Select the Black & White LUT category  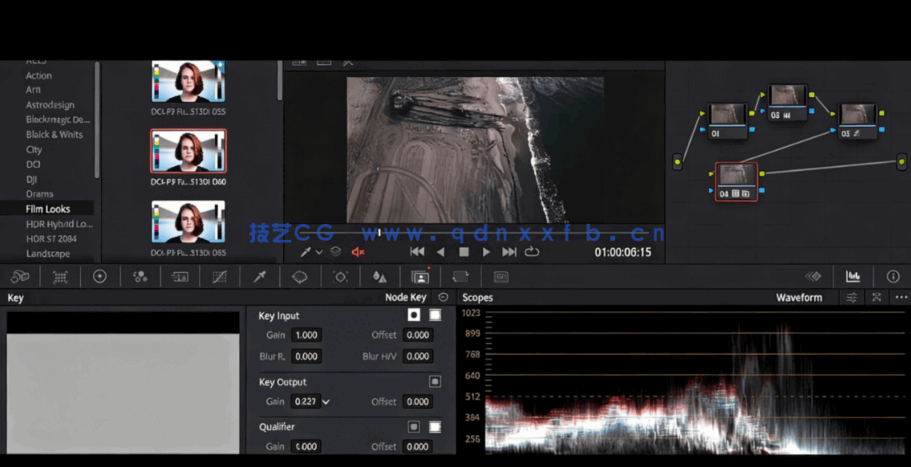click(54, 134)
